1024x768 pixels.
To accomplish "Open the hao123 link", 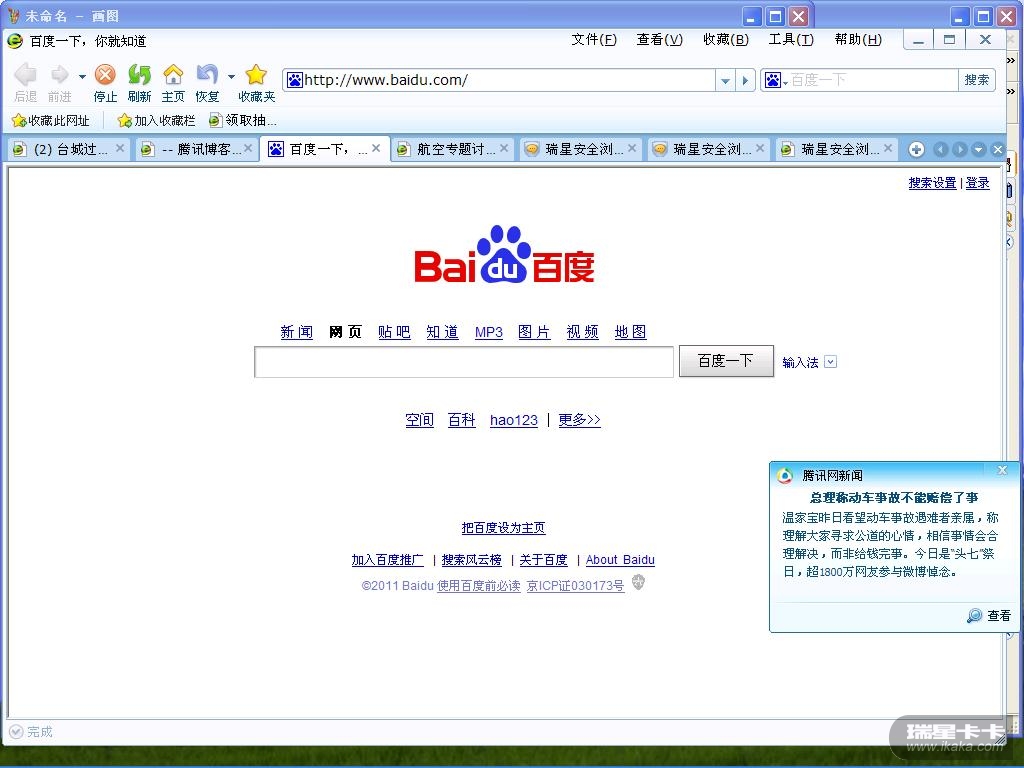I will pos(514,420).
